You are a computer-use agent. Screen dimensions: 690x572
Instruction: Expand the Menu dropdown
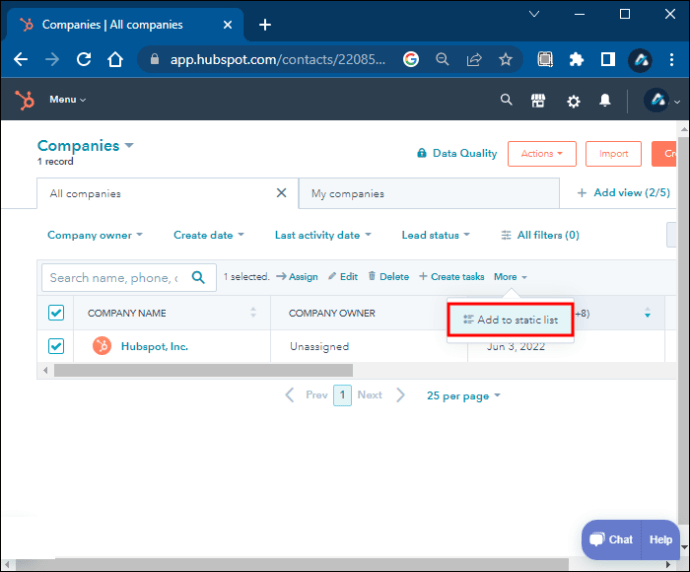pos(67,100)
